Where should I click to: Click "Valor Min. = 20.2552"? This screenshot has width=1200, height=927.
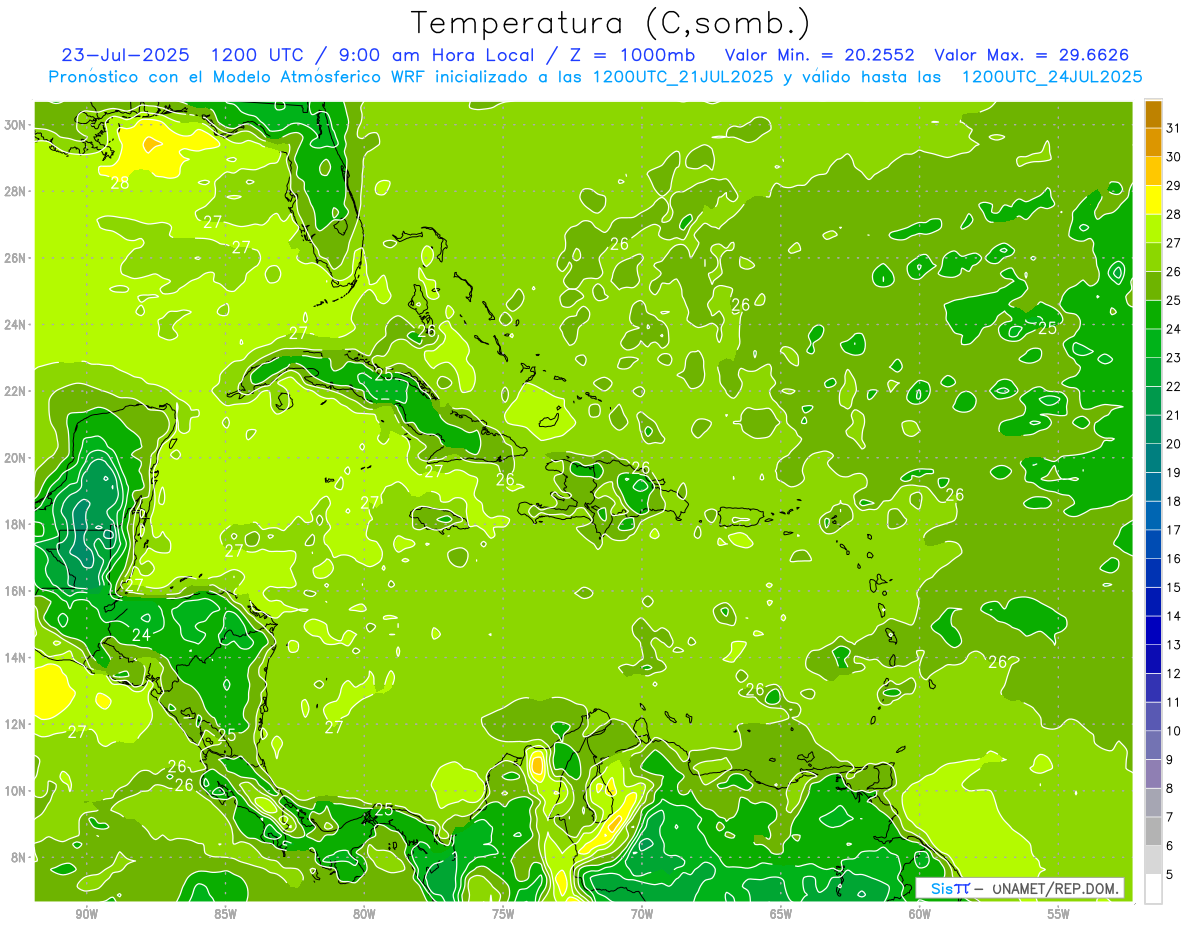coord(819,54)
